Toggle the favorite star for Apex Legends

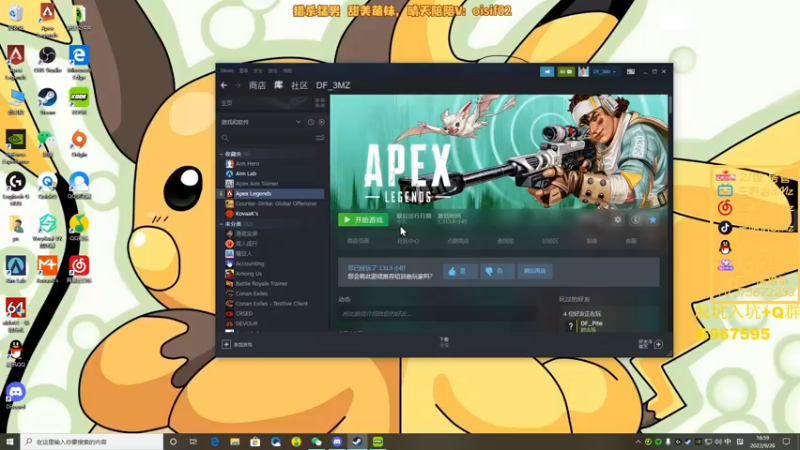(x=653, y=220)
